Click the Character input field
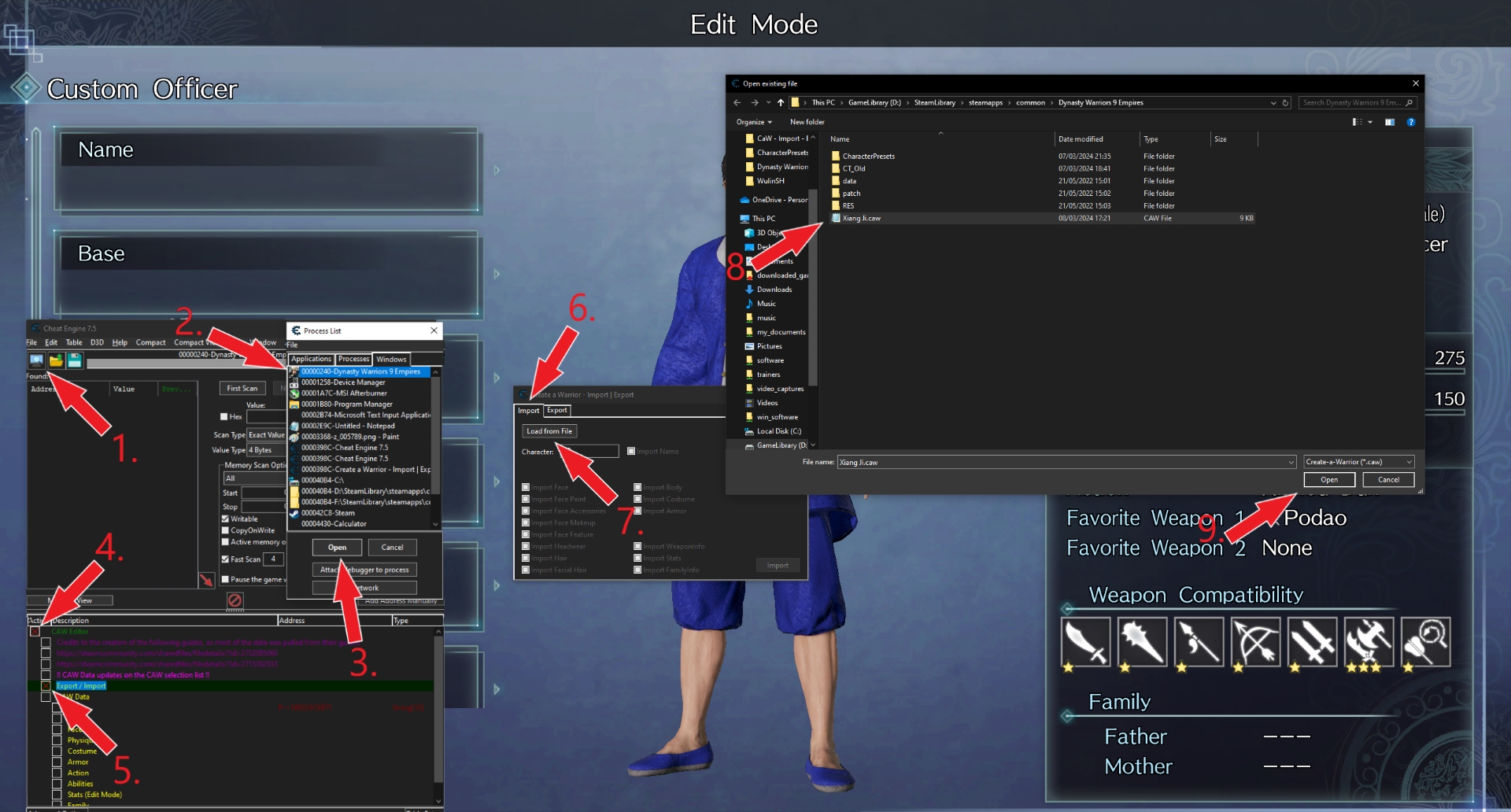1511x812 pixels. coord(588,452)
